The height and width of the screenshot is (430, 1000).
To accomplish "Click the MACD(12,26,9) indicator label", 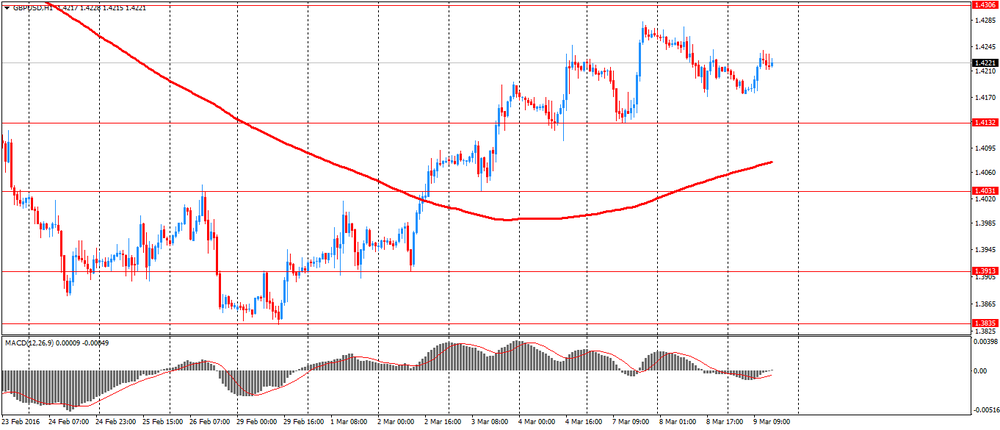I will [30, 343].
